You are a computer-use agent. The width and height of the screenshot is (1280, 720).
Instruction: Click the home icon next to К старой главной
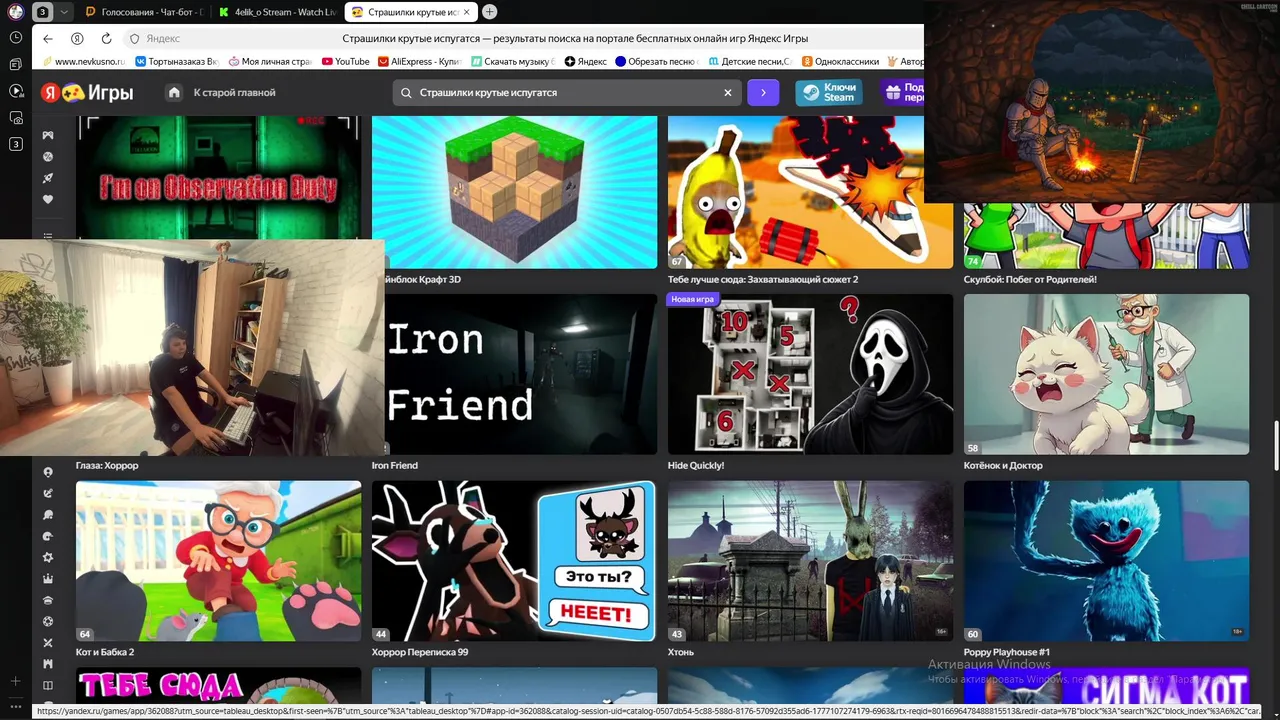[174, 92]
